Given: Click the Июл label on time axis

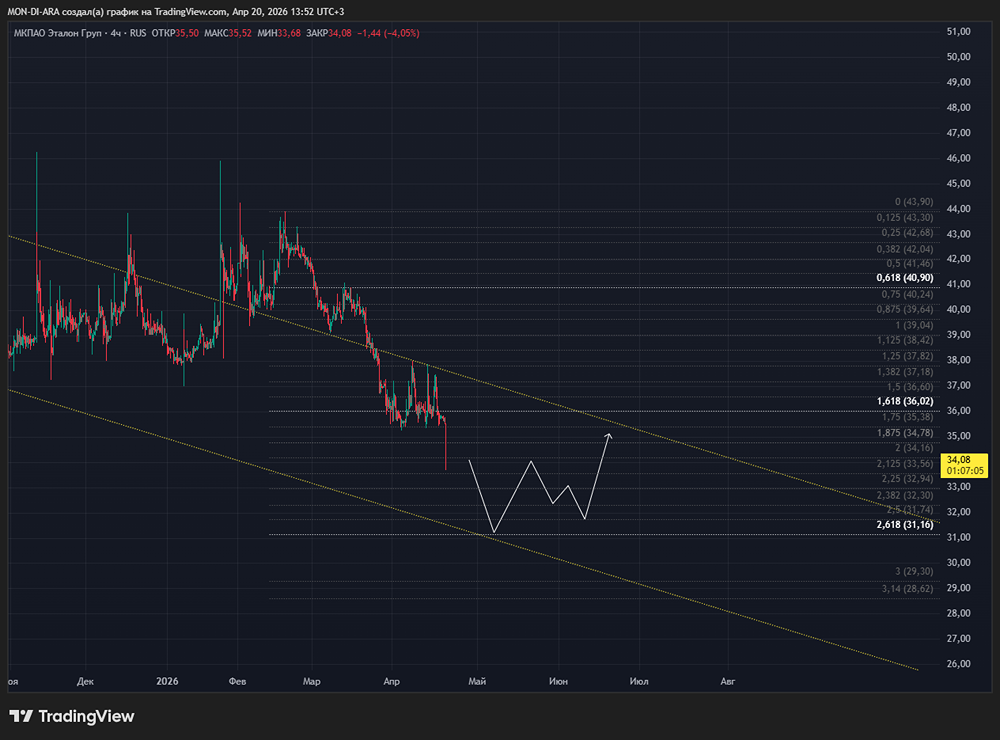Looking at the screenshot, I should coord(638,681).
